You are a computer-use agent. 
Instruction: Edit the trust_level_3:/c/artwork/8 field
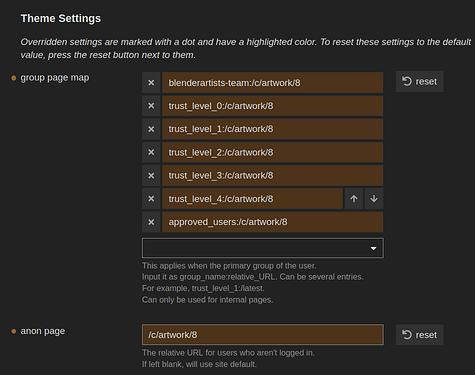point(273,175)
